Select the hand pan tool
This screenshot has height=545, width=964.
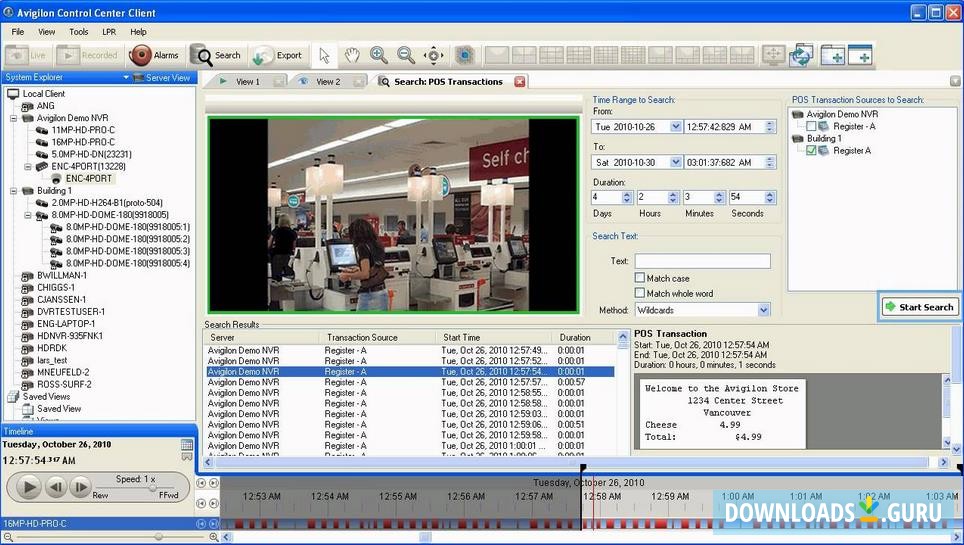tap(352, 55)
